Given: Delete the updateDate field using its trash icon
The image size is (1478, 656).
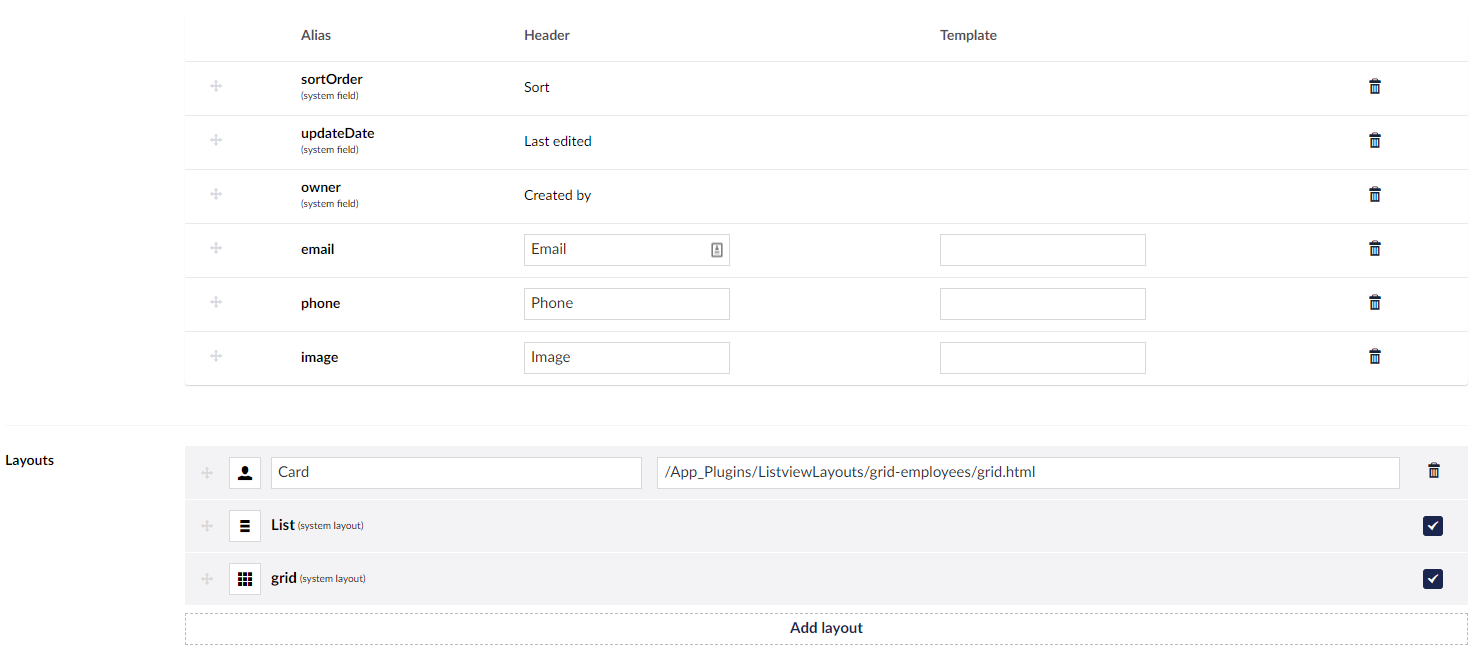Looking at the screenshot, I should 1374,140.
